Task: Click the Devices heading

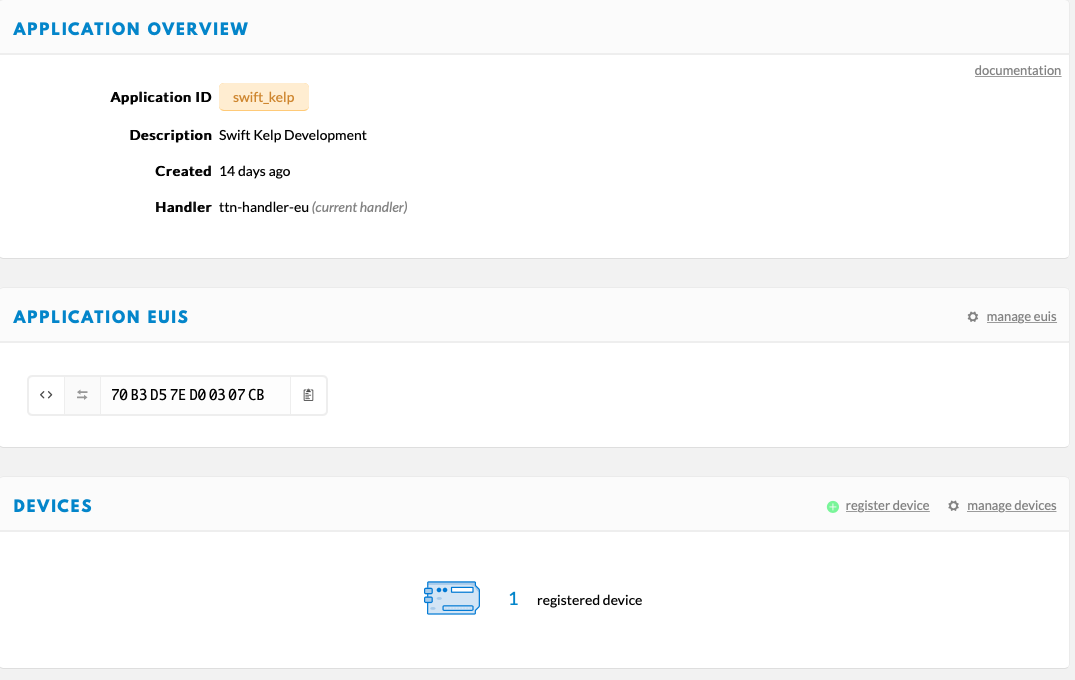Action: (x=53, y=506)
